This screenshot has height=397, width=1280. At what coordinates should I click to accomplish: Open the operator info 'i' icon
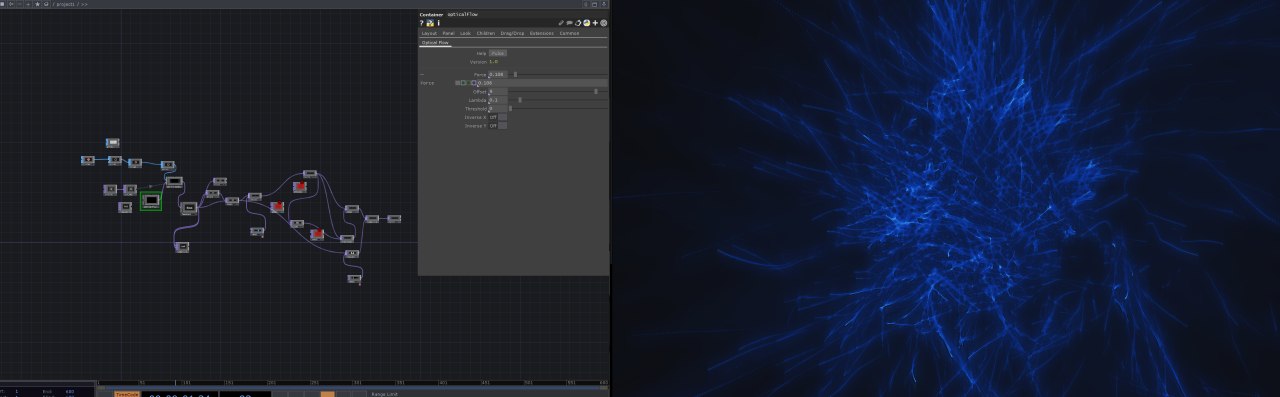(x=438, y=23)
